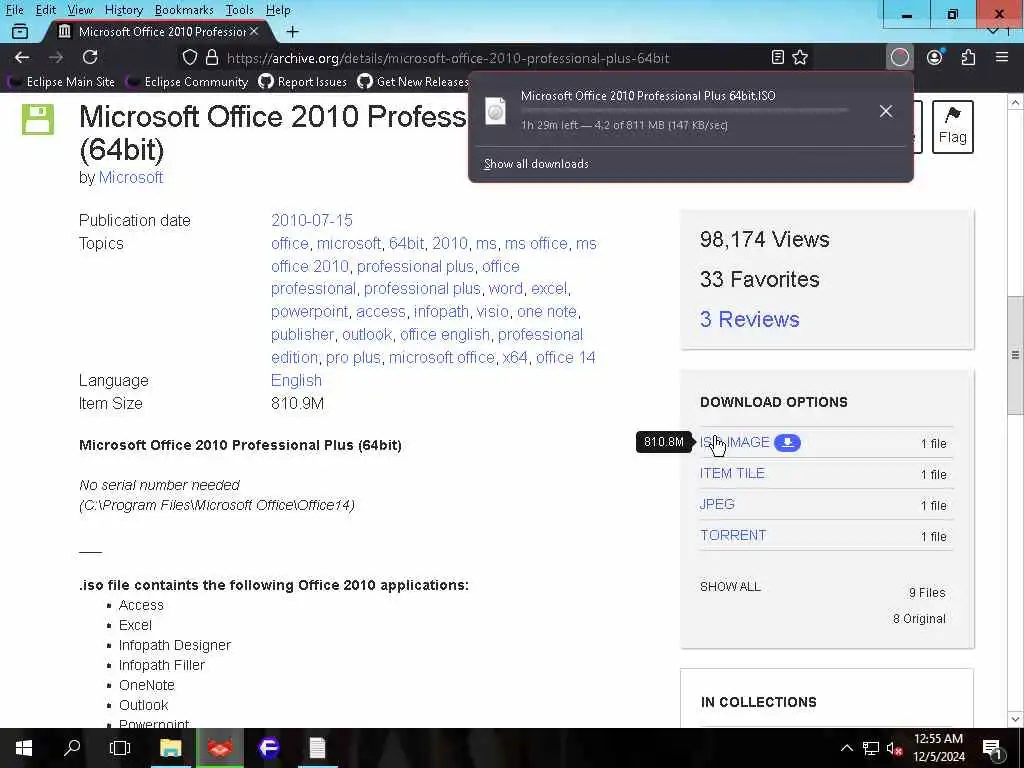Open the document app on the taskbar

pos(317,748)
